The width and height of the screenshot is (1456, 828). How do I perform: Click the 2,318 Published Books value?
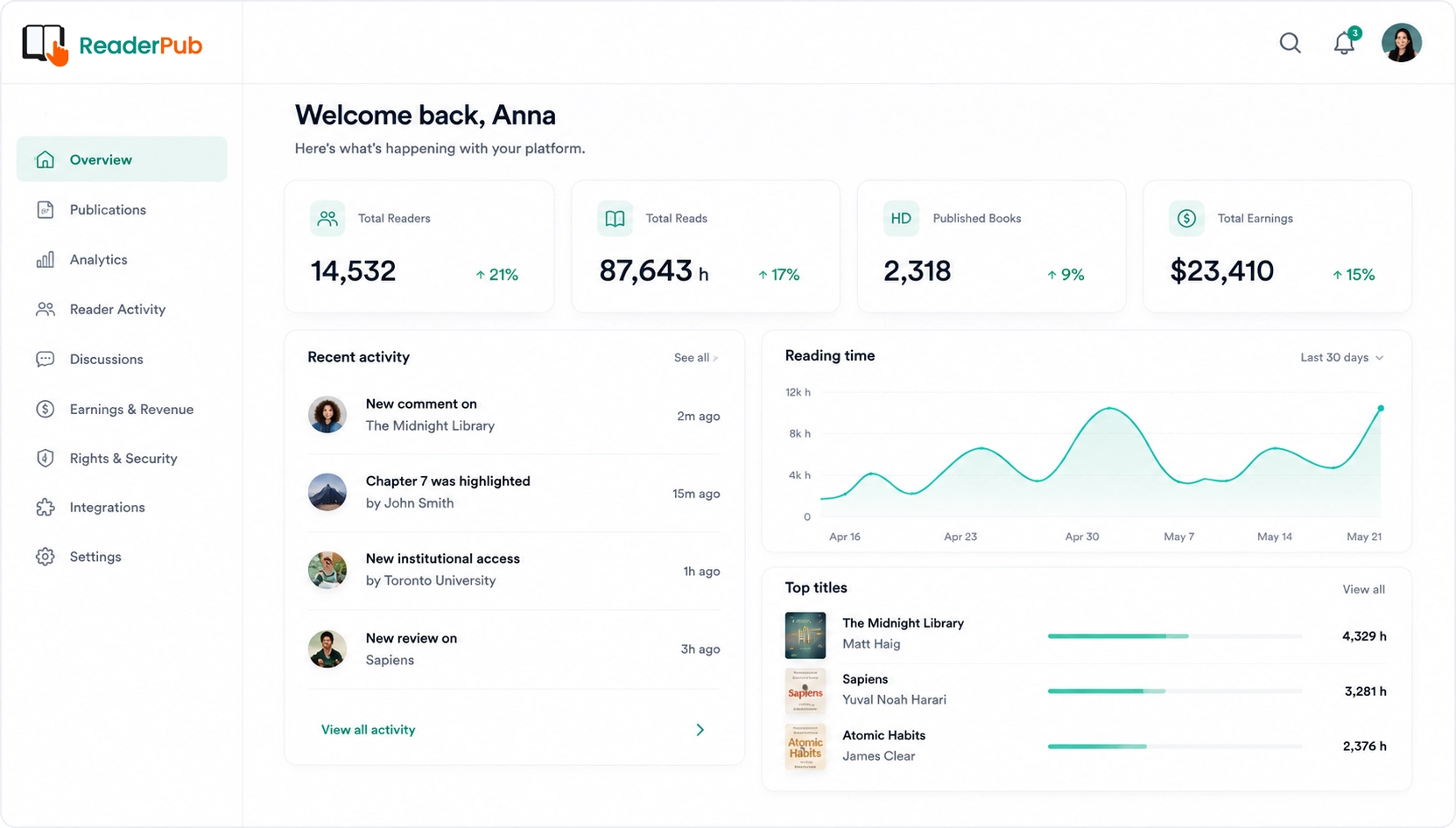click(x=917, y=271)
